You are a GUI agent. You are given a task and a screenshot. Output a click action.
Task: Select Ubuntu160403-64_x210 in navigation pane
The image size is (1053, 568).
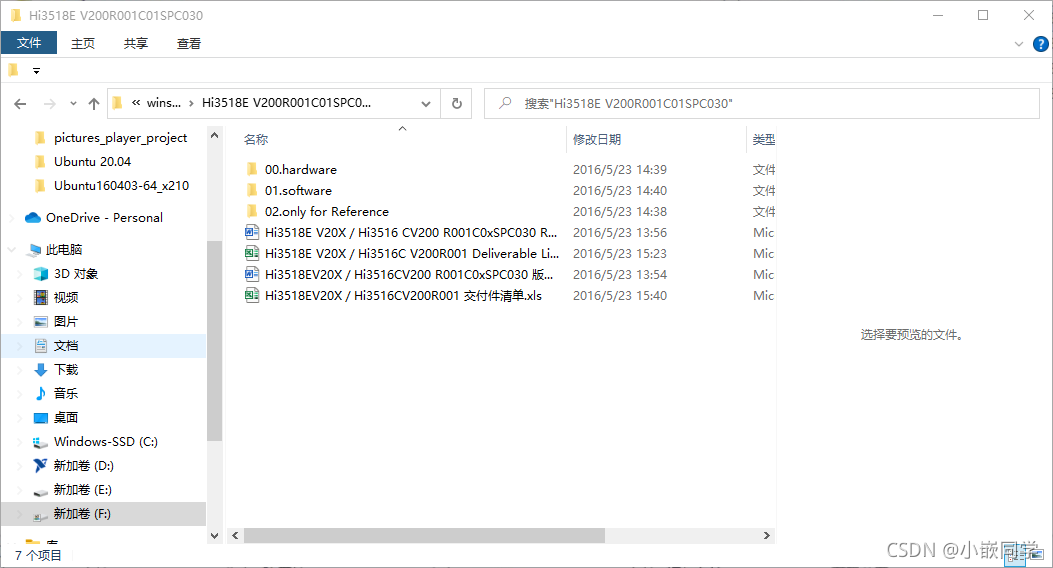pyautogui.click(x=122, y=186)
